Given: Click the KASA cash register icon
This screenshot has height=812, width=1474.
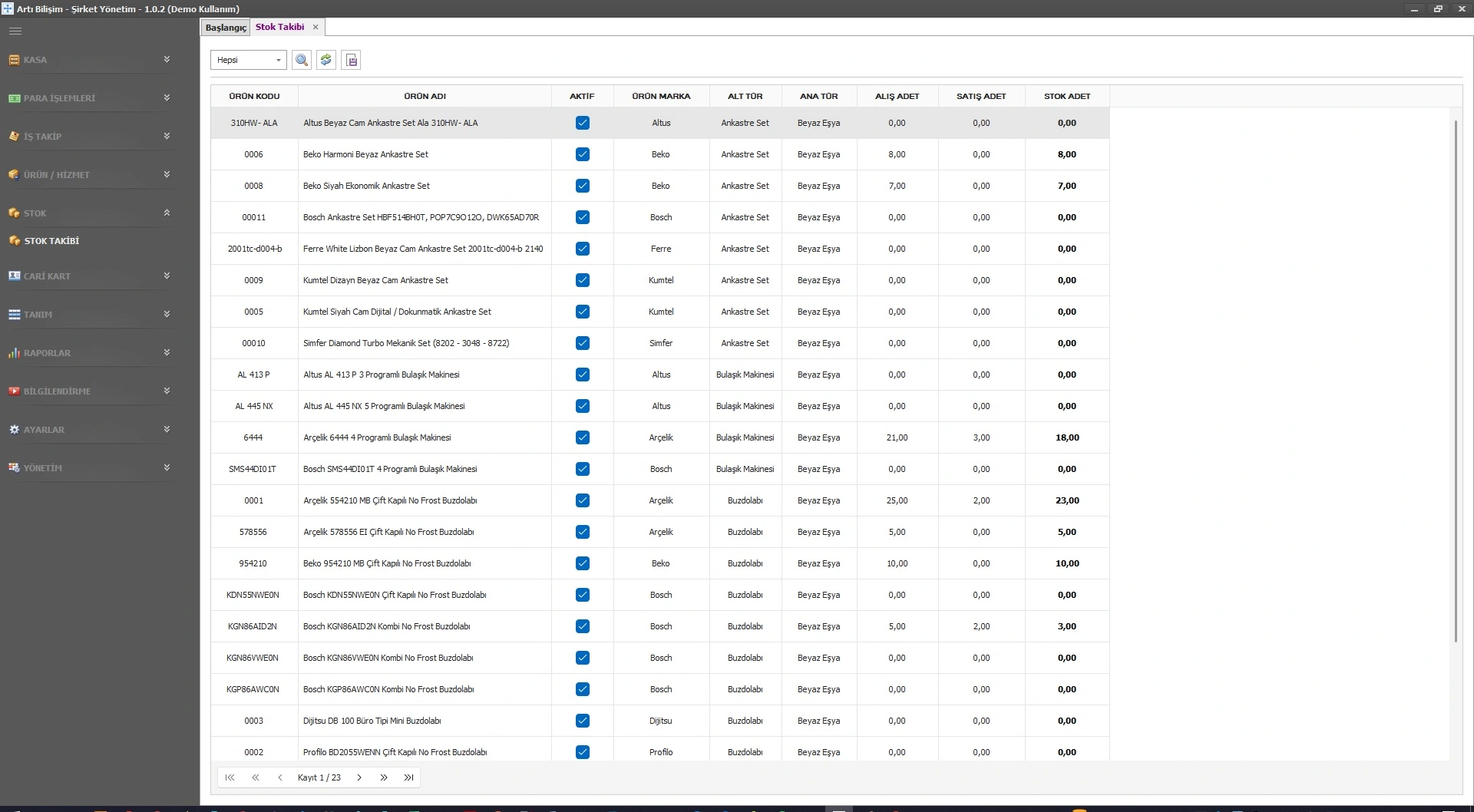Looking at the screenshot, I should click(14, 60).
